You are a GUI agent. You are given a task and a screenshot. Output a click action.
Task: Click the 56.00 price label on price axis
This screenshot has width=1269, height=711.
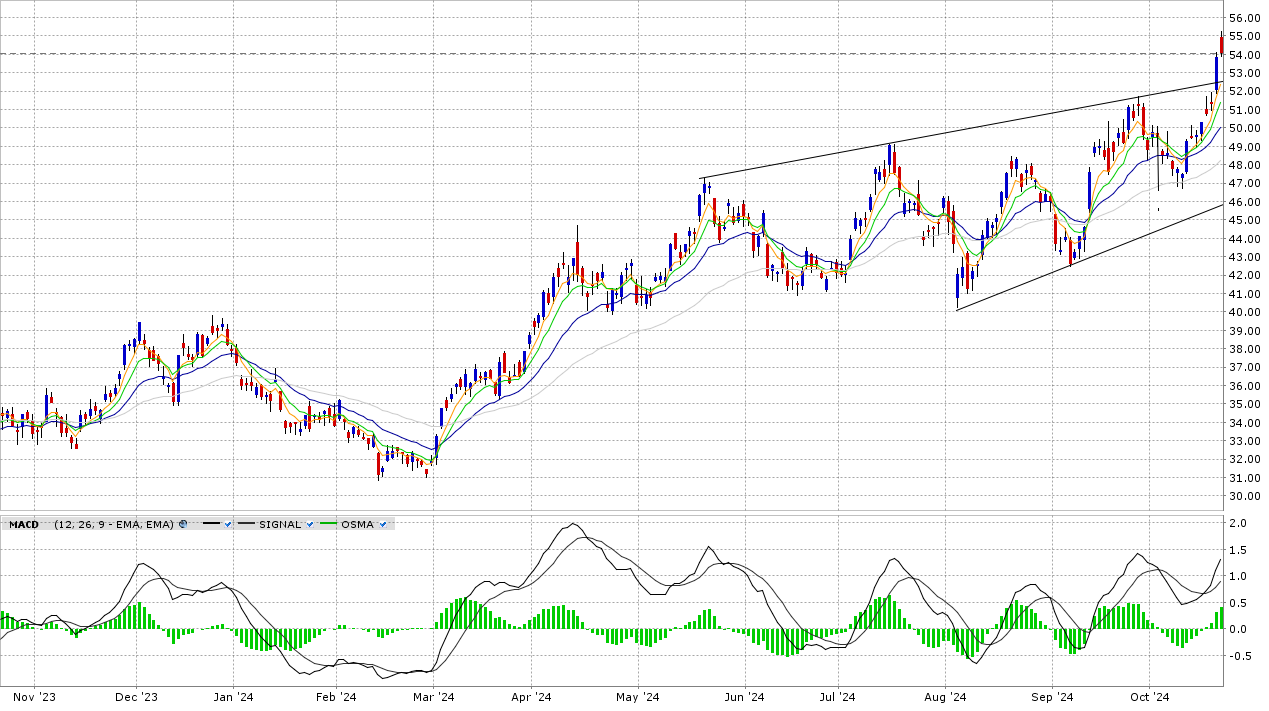click(1245, 18)
